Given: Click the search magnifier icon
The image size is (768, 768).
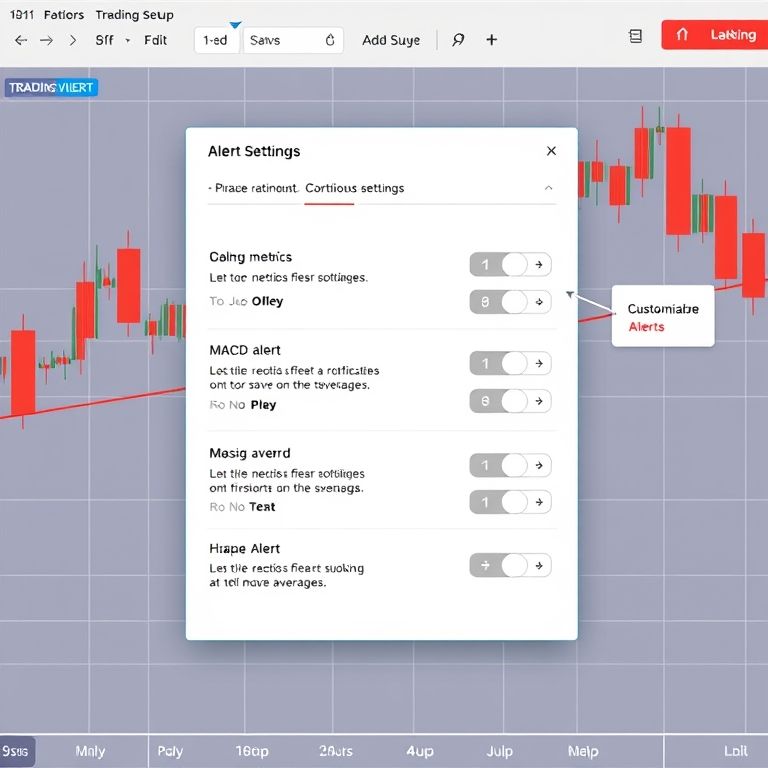Looking at the screenshot, I should pos(458,41).
